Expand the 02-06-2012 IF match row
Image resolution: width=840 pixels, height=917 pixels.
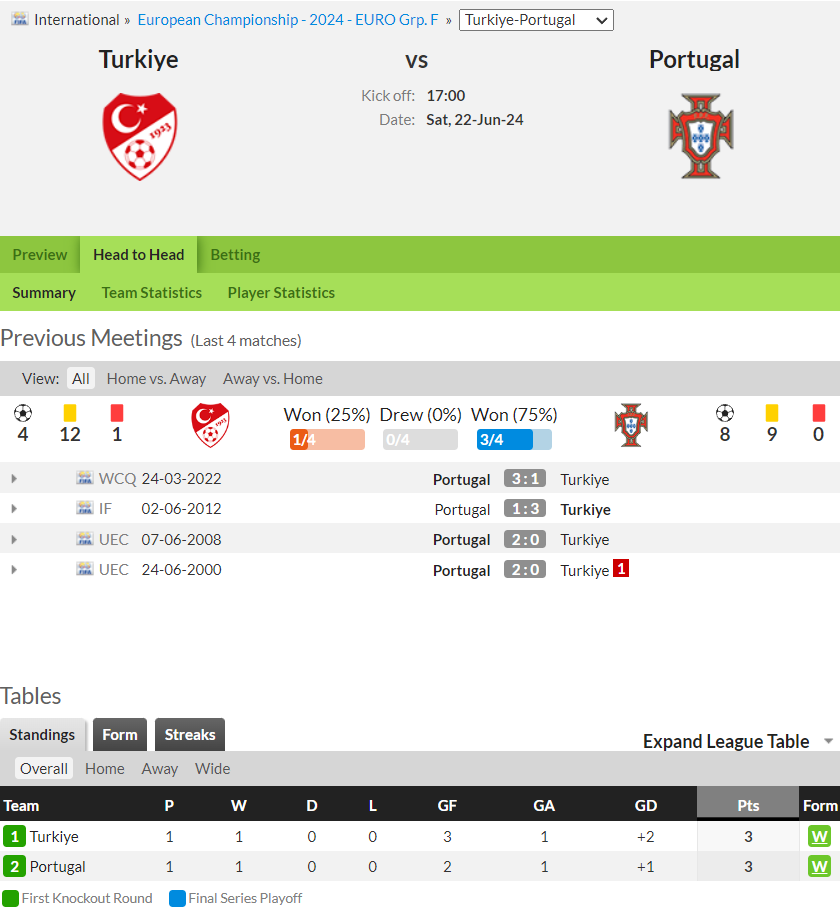click(14, 509)
